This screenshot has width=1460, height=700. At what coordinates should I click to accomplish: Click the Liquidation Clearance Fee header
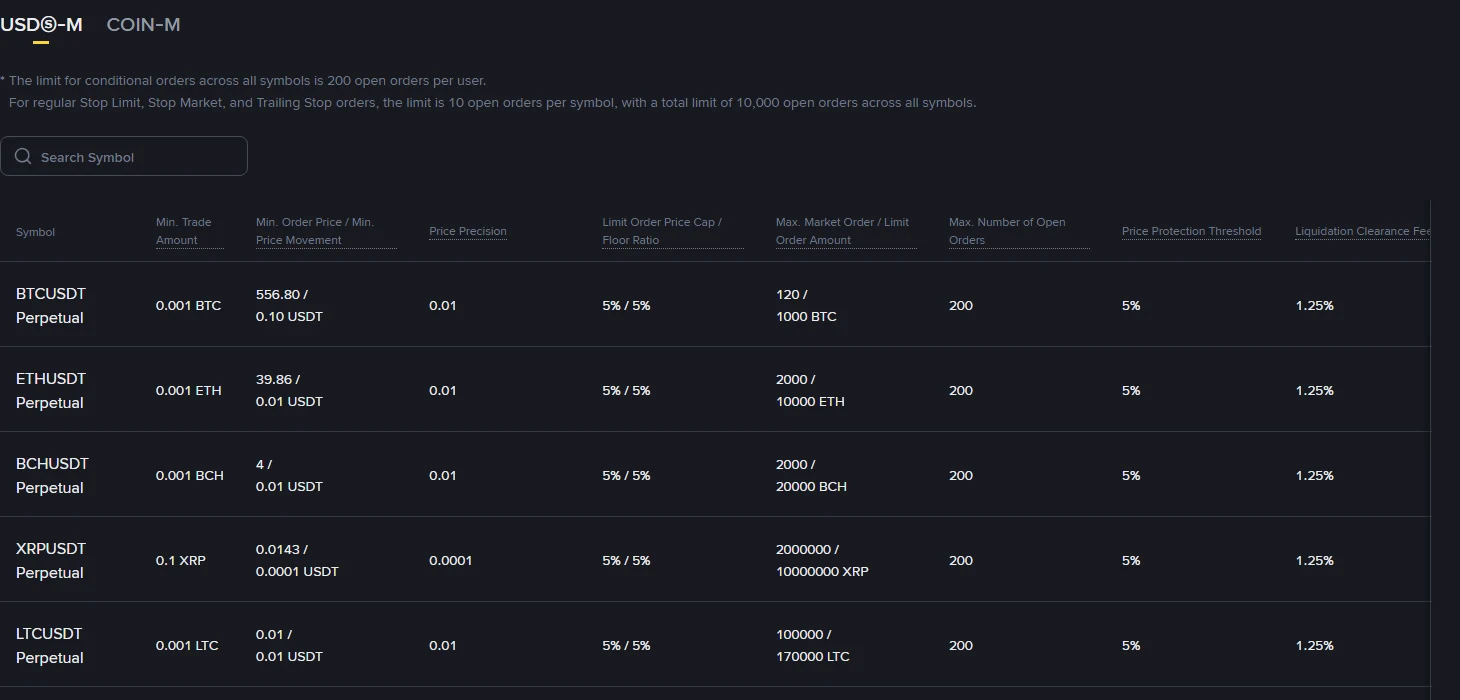pyautogui.click(x=1363, y=231)
